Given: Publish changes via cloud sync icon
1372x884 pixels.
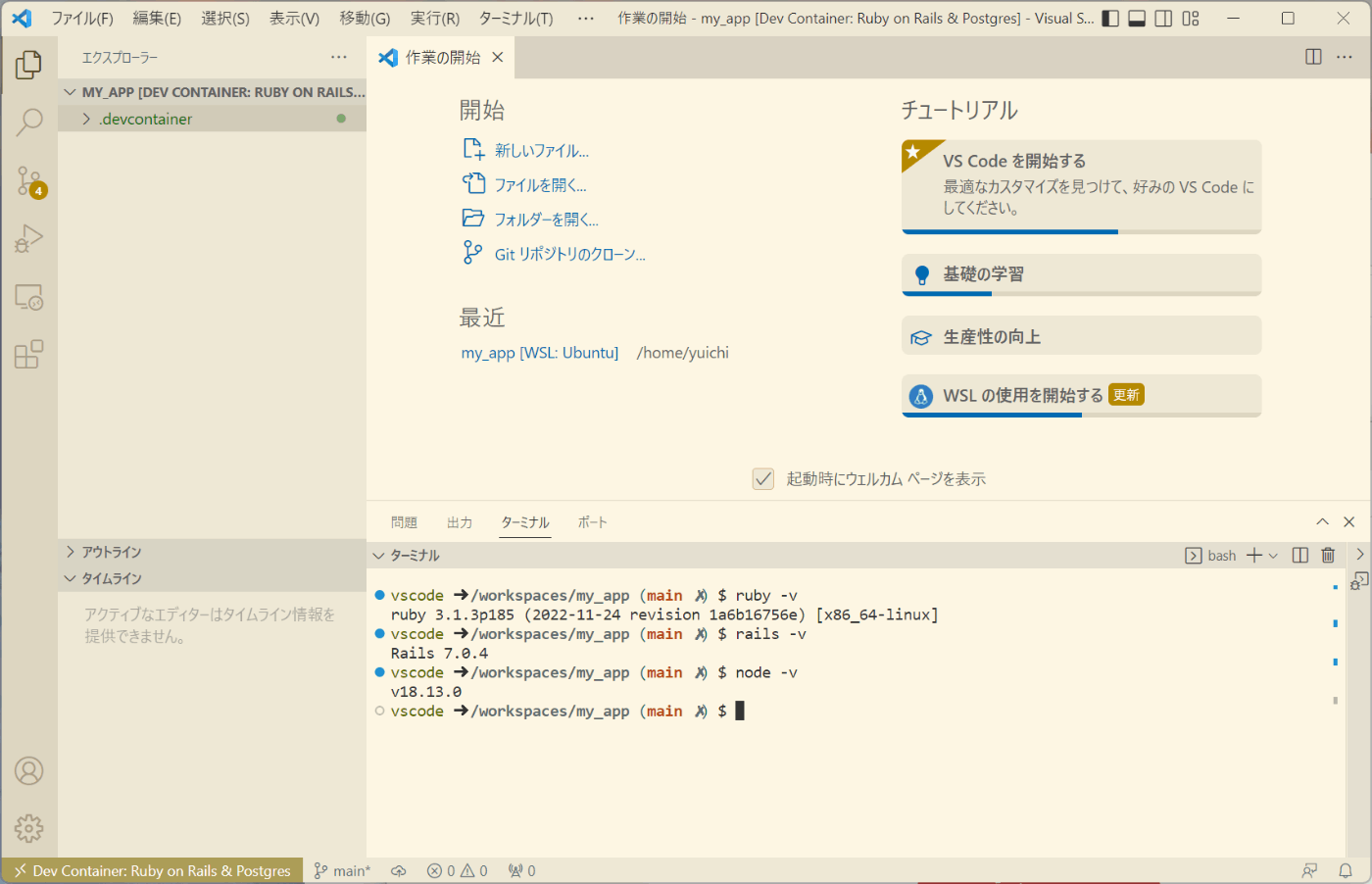Looking at the screenshot, I should point(399,870).
